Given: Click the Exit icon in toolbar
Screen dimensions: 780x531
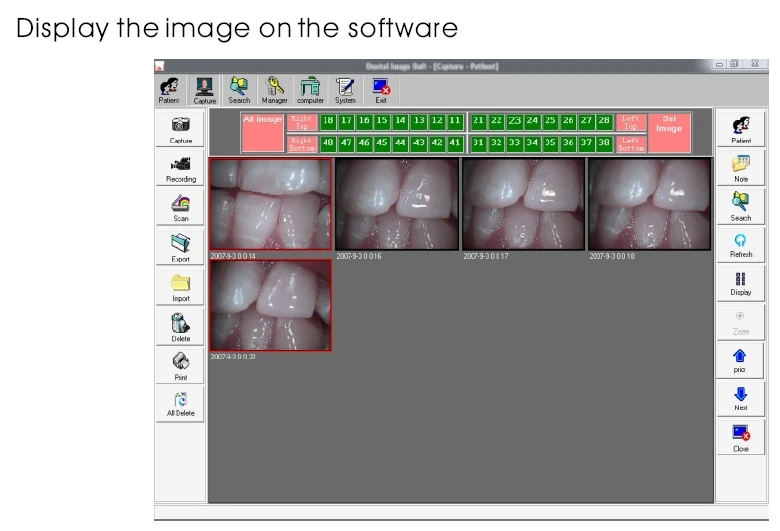Looking at the screenshot, I should (x=381, y=90).
